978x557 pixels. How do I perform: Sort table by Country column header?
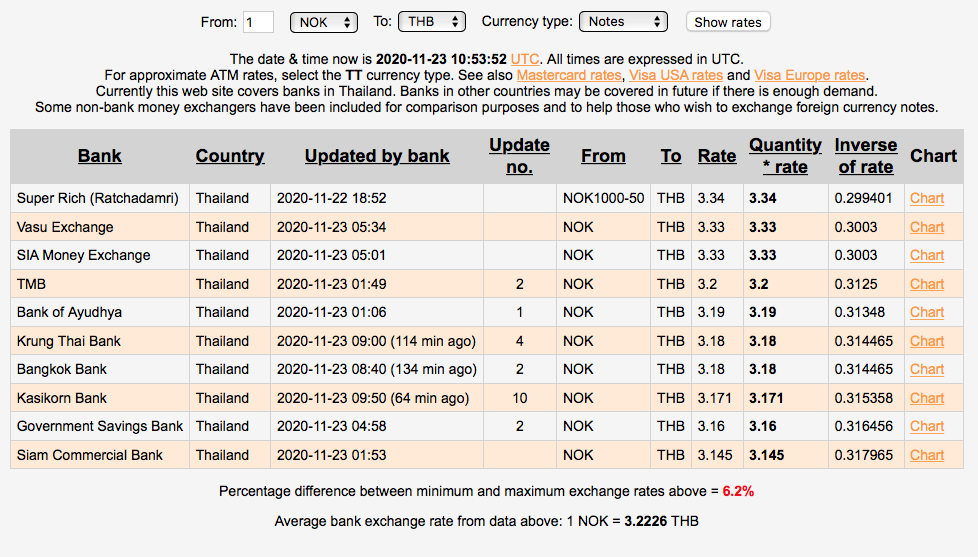point(230,156)
